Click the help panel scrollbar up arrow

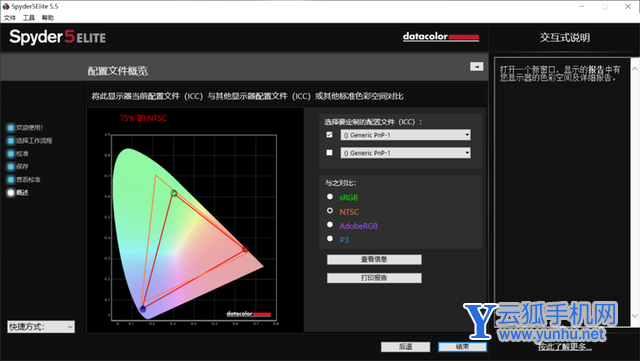(635, 69)
